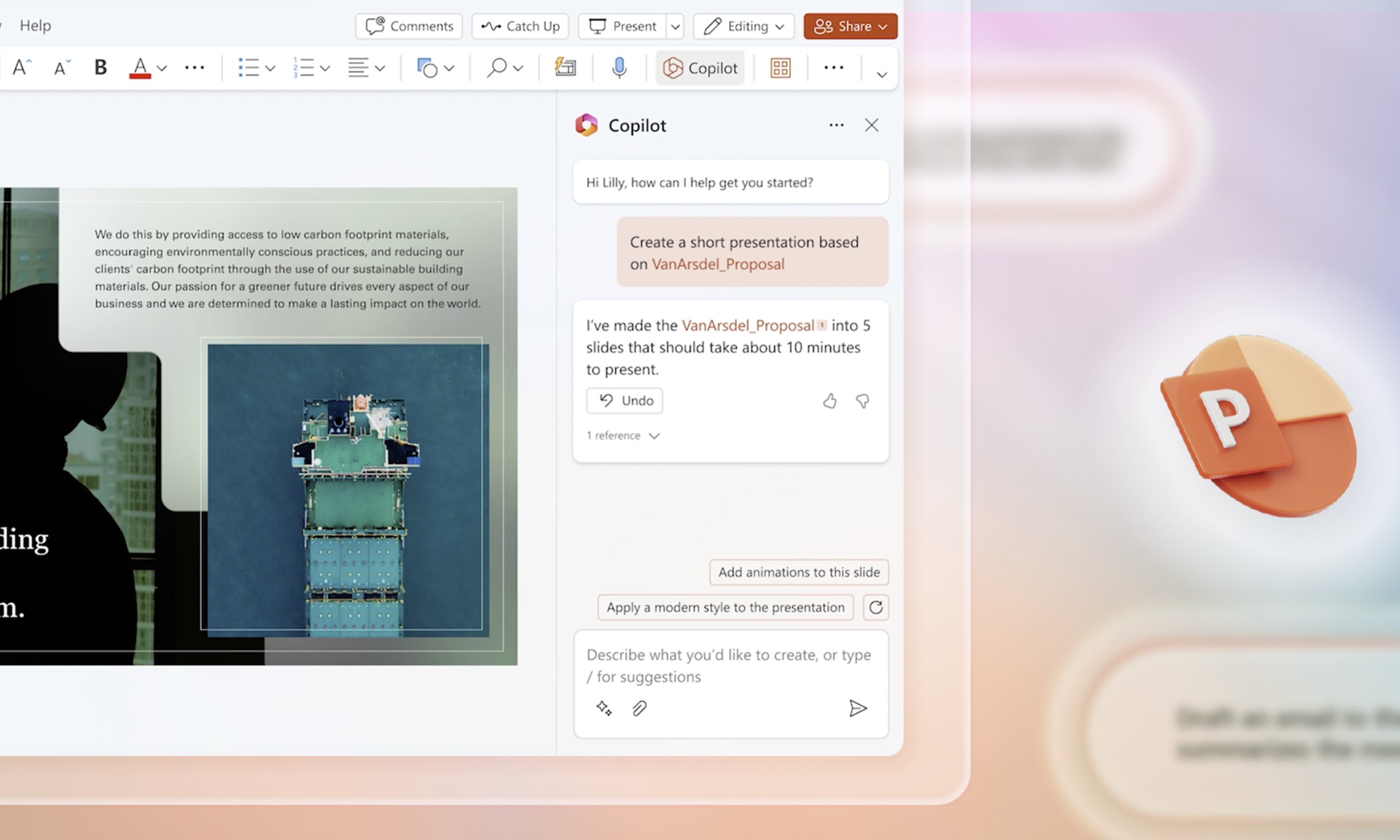Click the Undo button

pos(624,400)
